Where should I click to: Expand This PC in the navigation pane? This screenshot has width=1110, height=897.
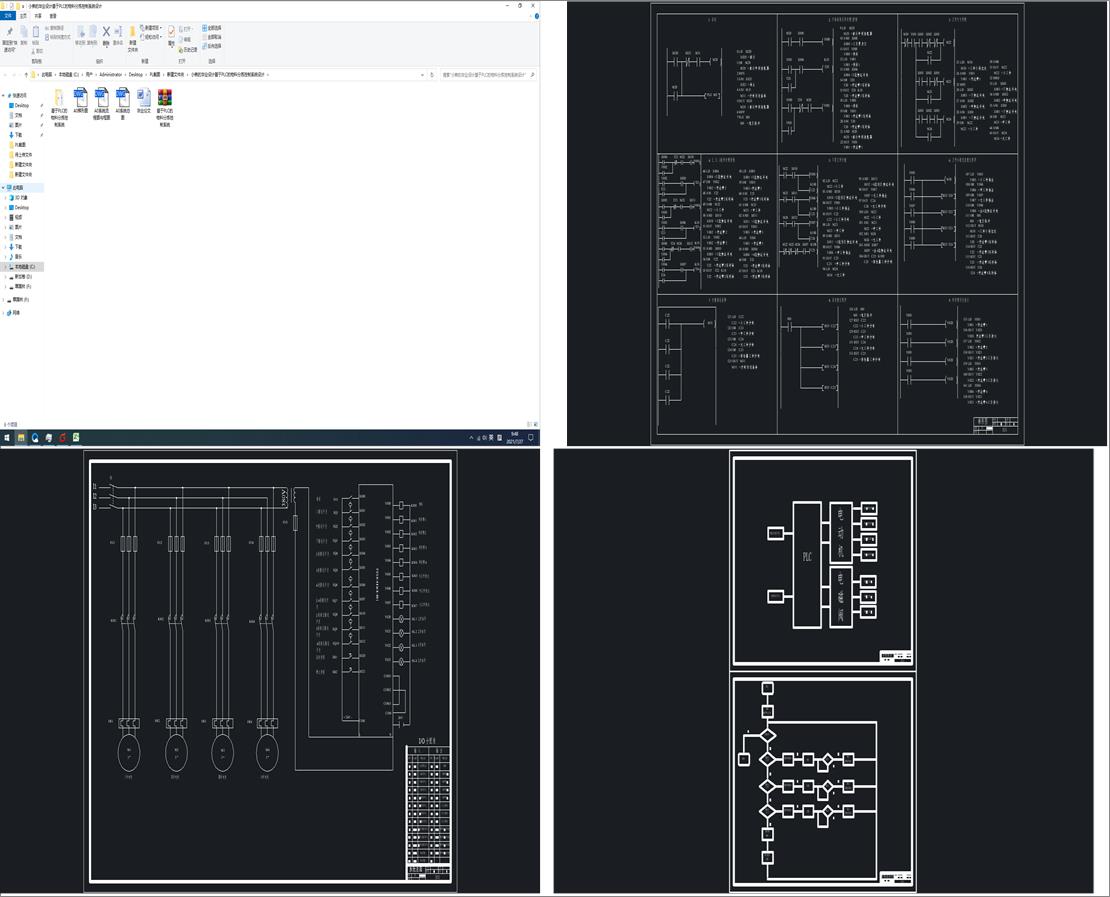pos(3,187)
